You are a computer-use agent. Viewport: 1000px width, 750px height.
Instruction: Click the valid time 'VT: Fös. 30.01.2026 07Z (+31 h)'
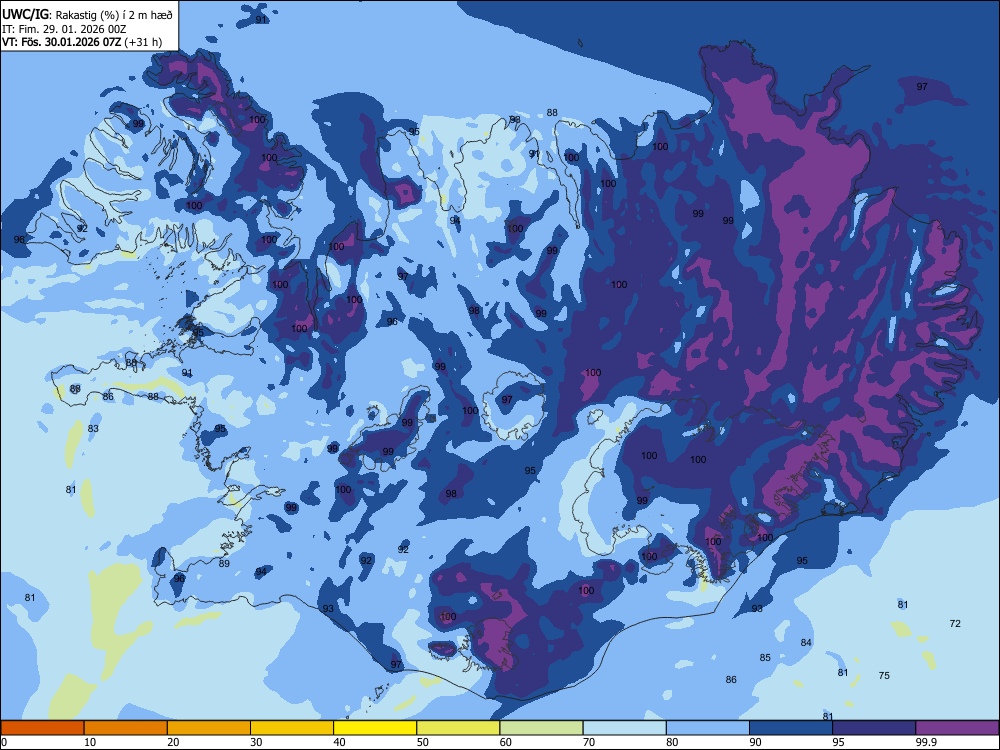point(82,42)
